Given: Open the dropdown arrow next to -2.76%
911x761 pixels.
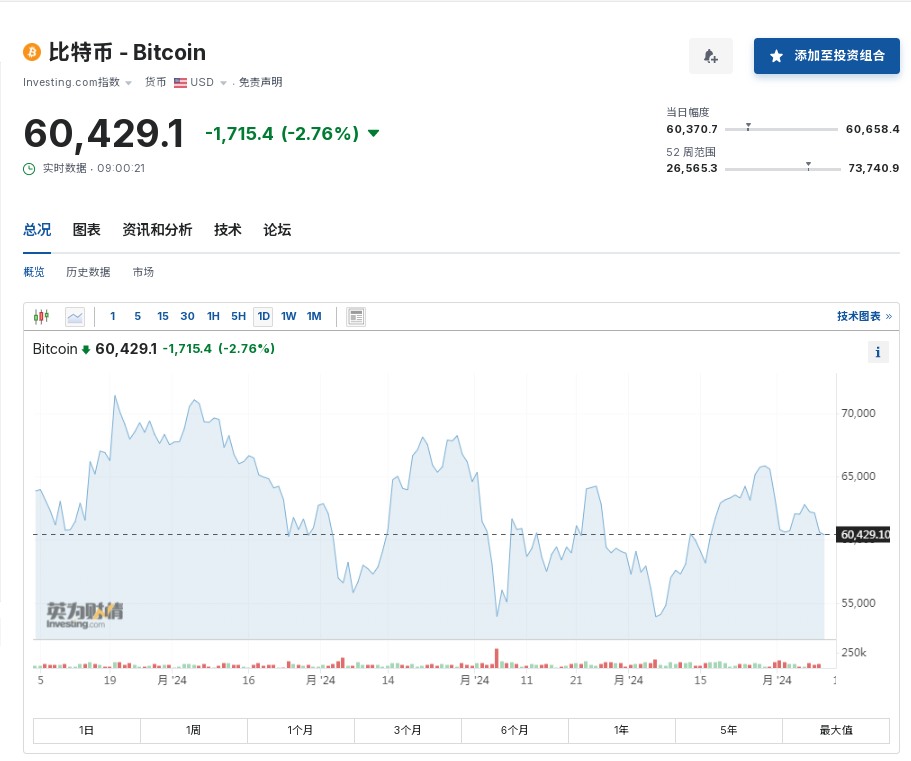Looking at the screenshot, I should click(x=373, y=133).
